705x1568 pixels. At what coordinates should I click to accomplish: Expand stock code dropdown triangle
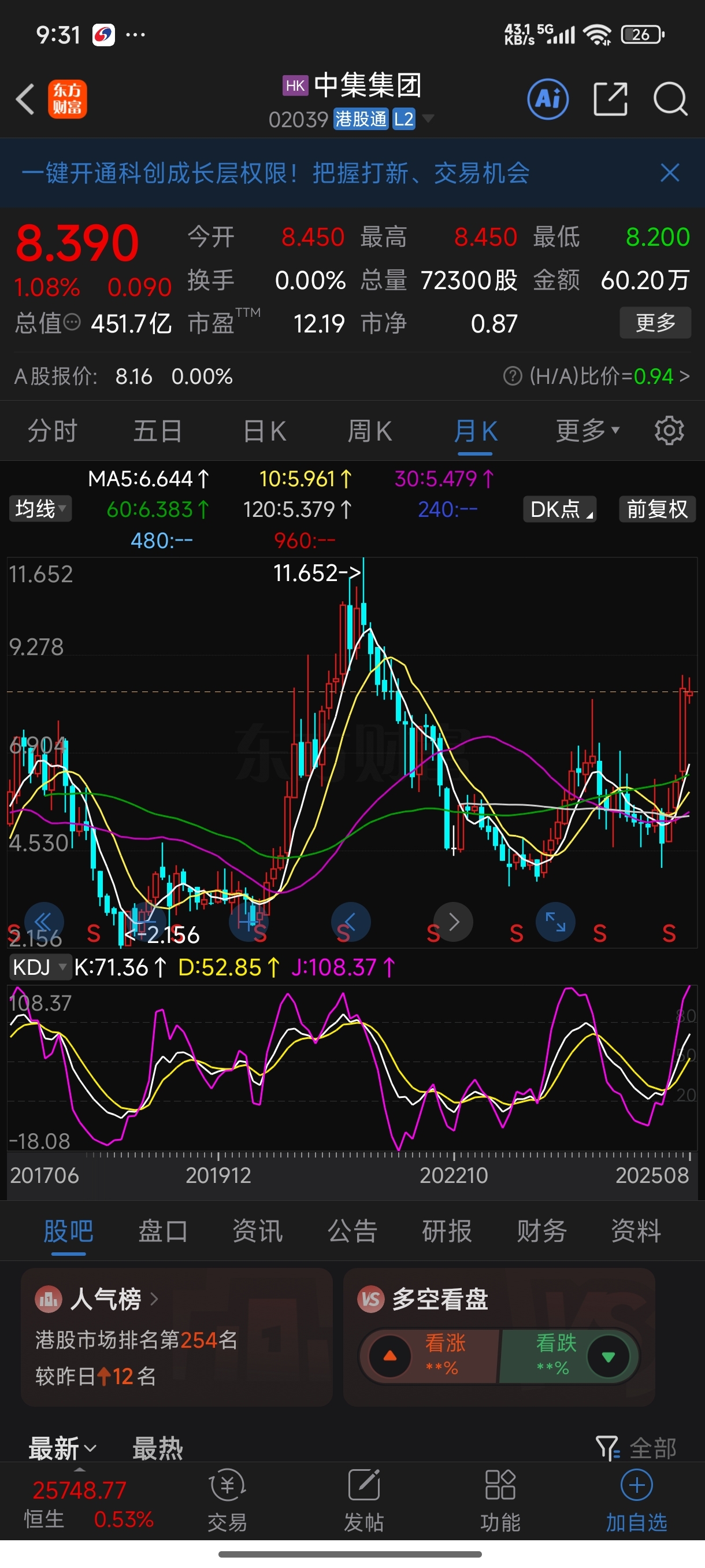click(428, 118)
